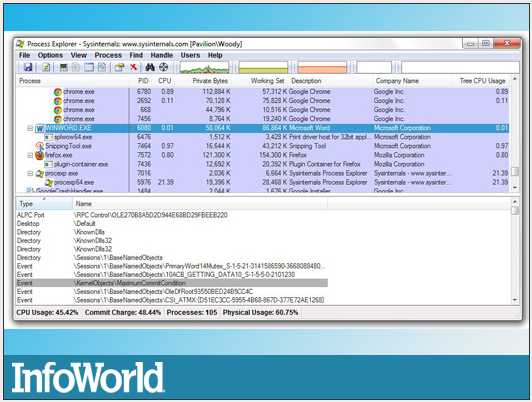Collapse the WINWORD.EXE process tree
Image resolution: width=532 pixels, height=402 pixels.
pyautogui.click(x=30, y=128)
